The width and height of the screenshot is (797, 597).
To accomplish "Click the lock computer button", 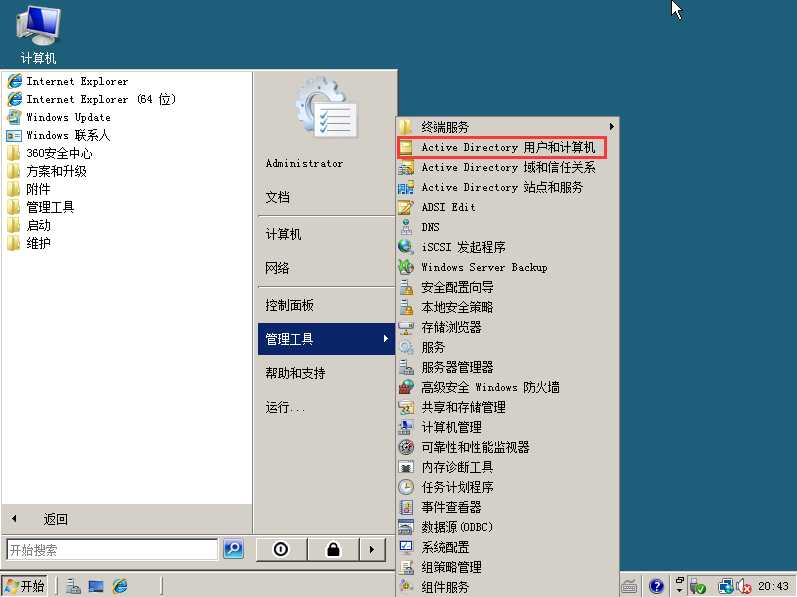I will [x=333, y=549].
